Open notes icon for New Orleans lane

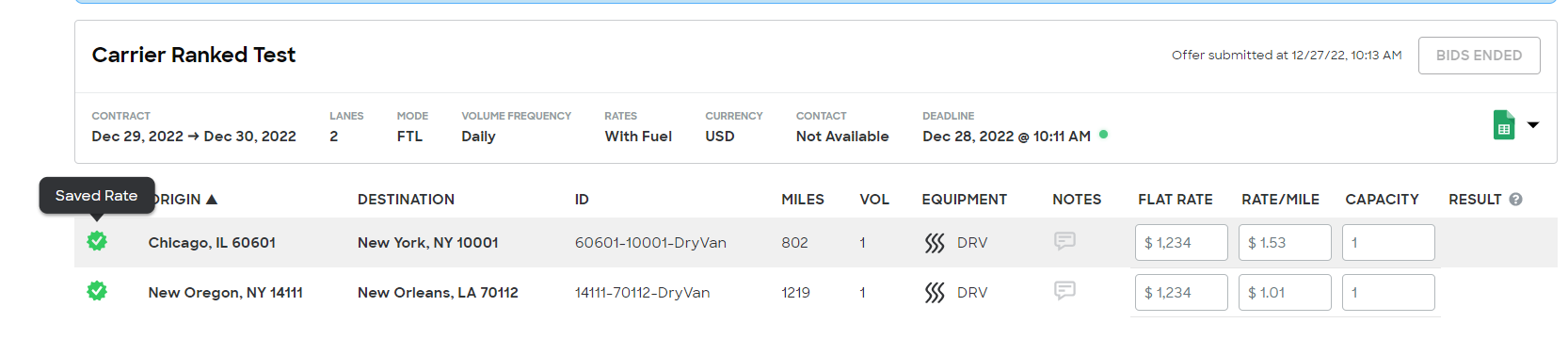[1064, 291]
